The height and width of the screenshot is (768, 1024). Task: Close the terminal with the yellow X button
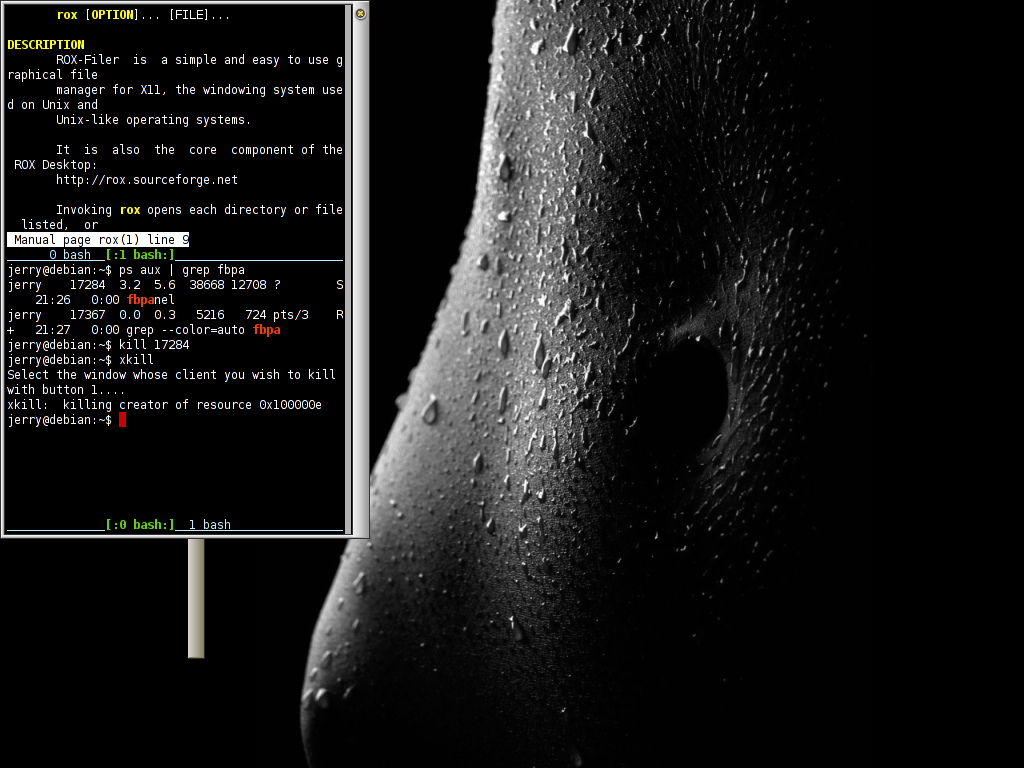point(360,13)
